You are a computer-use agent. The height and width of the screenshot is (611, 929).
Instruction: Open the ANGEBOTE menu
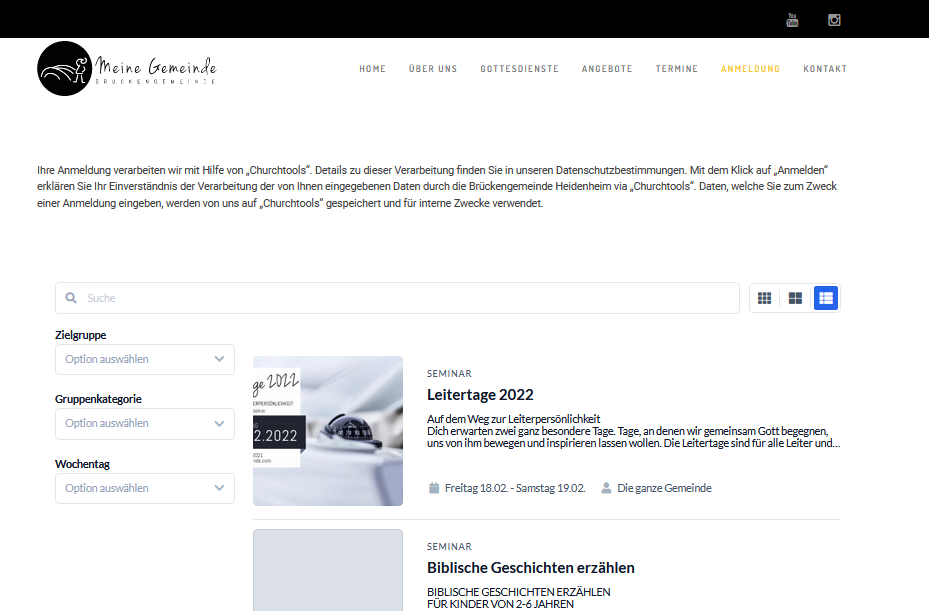pos(607,69)
